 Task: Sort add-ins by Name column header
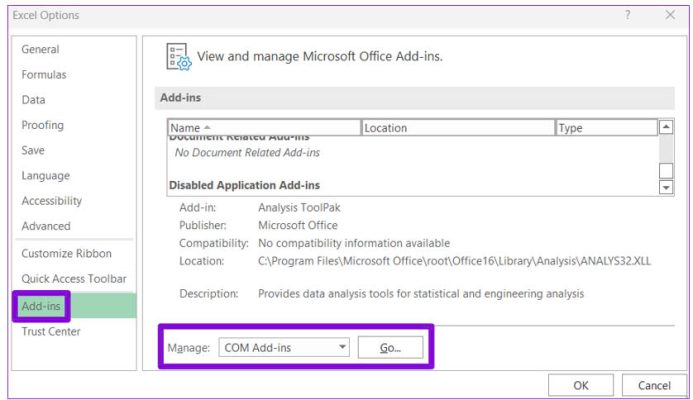pos(264,128)
